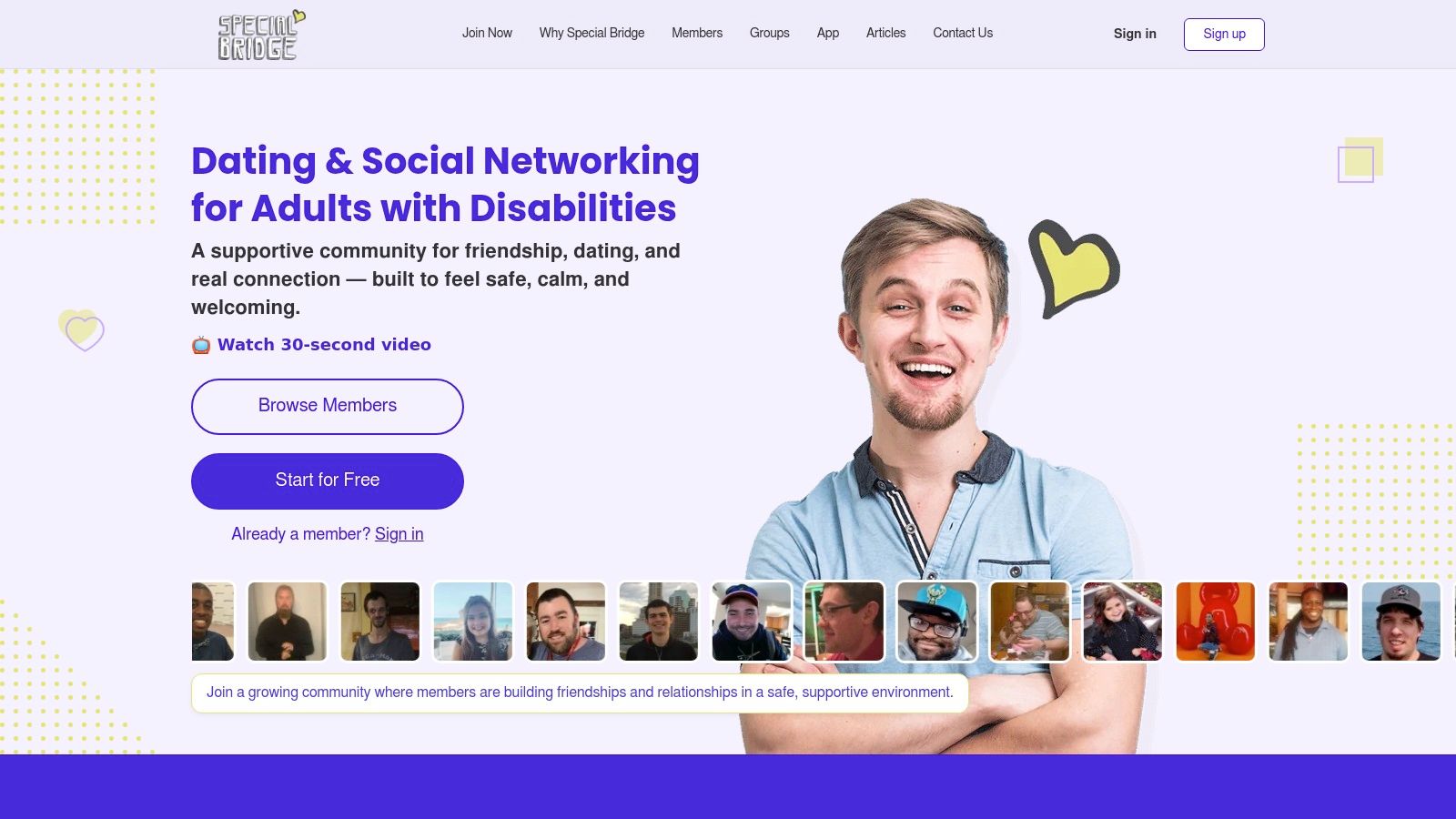
Task: Open the Contact Us page
Action: coord(963,33)
